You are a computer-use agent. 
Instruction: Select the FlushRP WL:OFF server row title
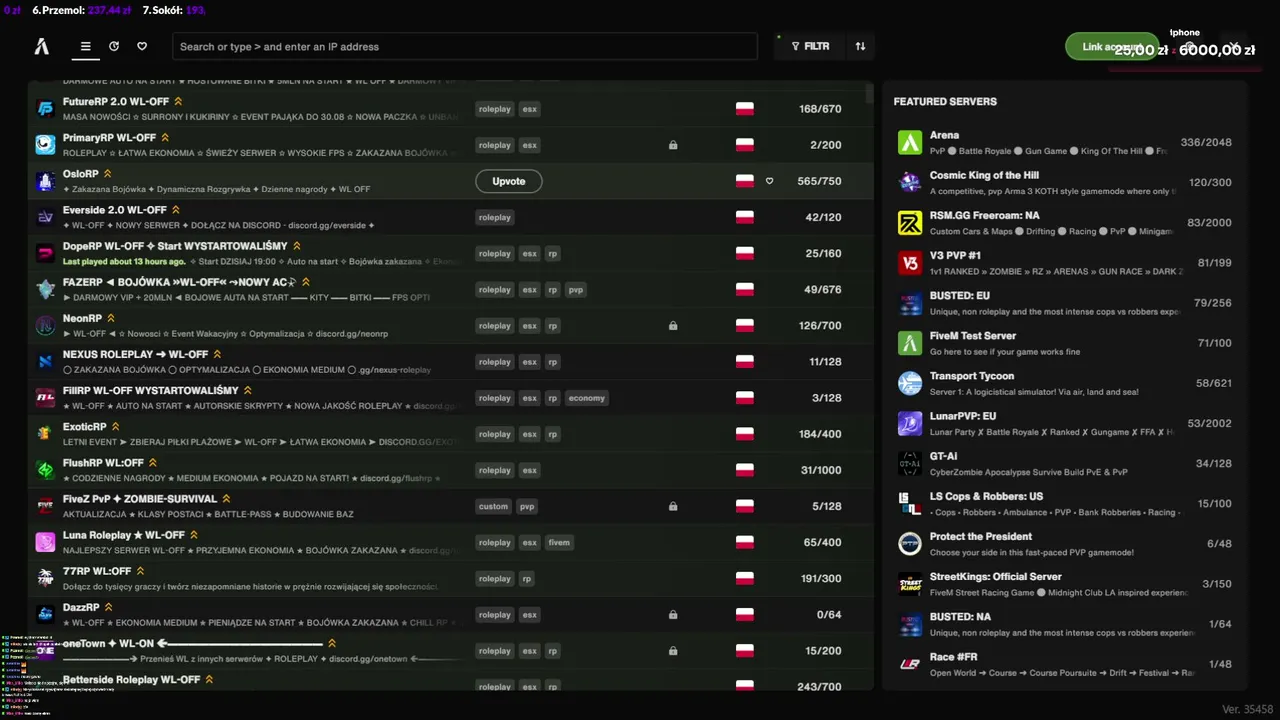tap(103, 463)
